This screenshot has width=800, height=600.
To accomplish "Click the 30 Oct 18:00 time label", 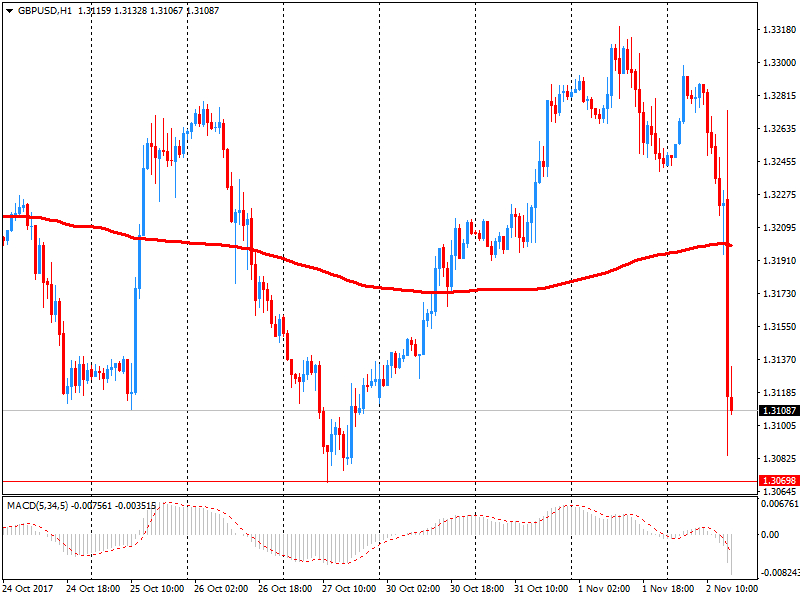I will point(477,589).
